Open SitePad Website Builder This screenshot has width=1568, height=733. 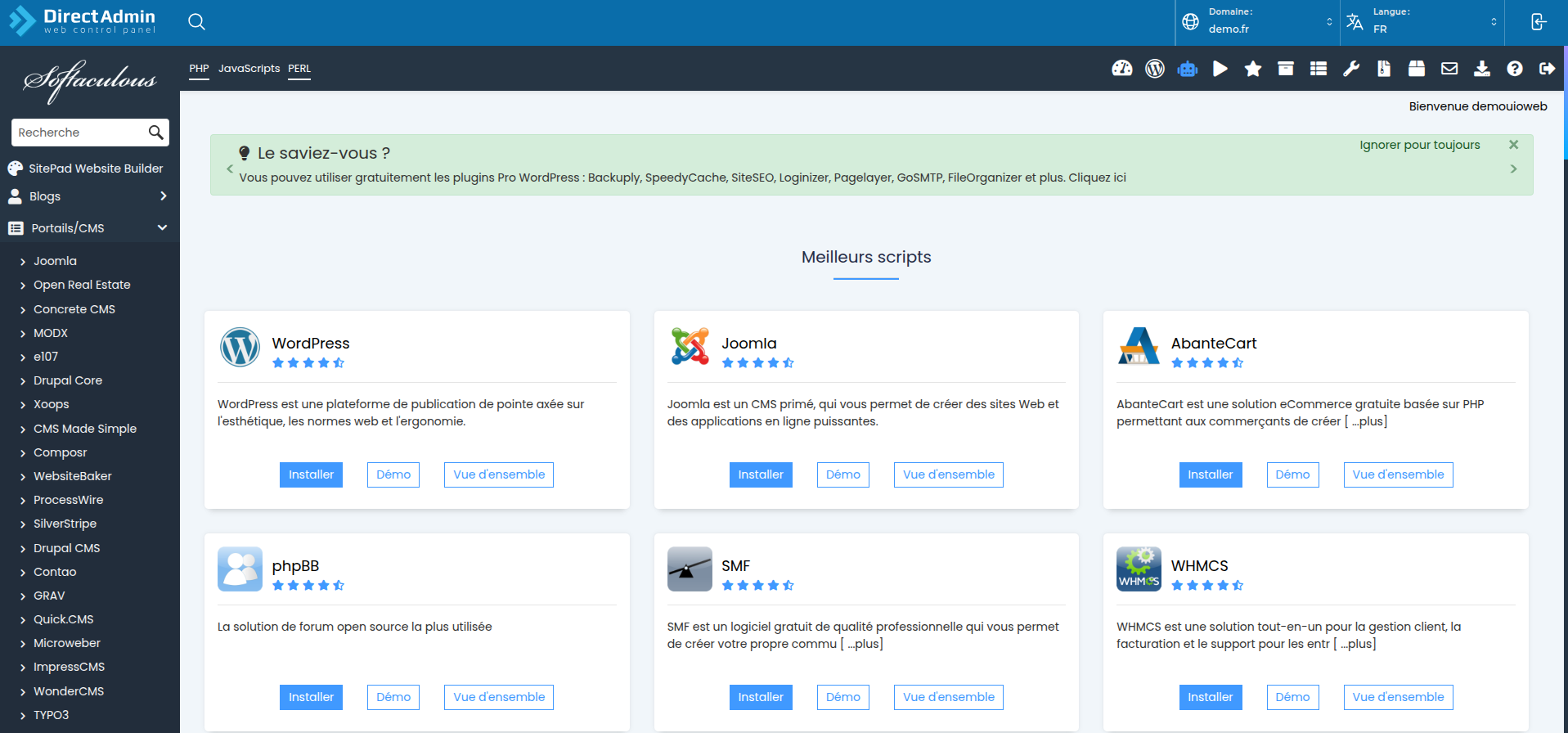96,169
